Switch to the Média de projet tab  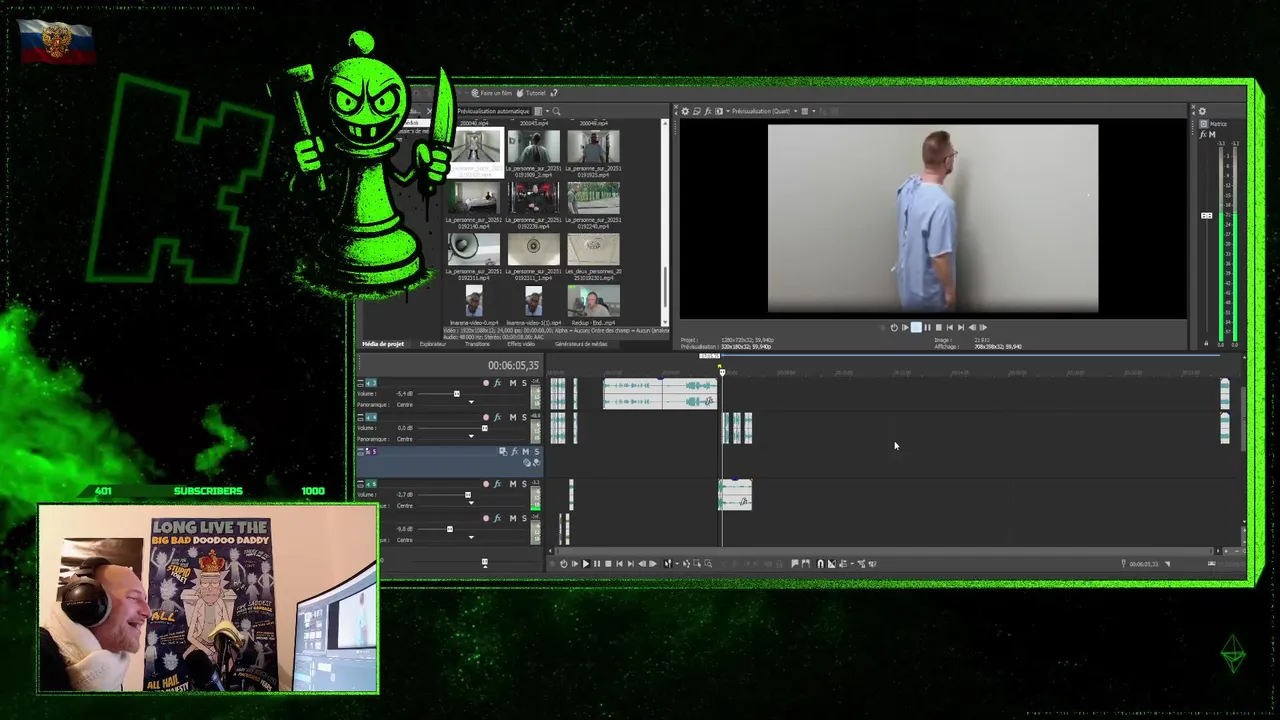pyautogui.click(x=383, y=344)
